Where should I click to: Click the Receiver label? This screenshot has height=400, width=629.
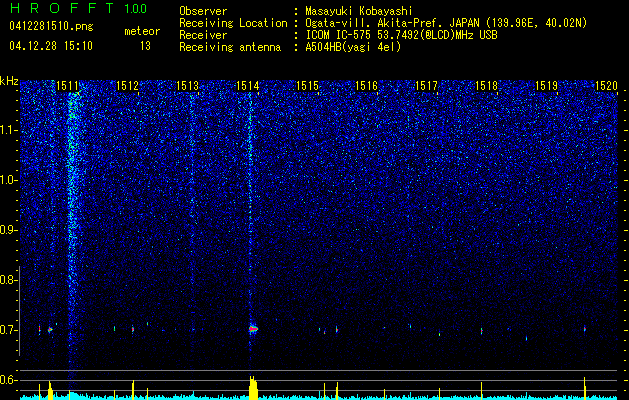click(203, 35)
